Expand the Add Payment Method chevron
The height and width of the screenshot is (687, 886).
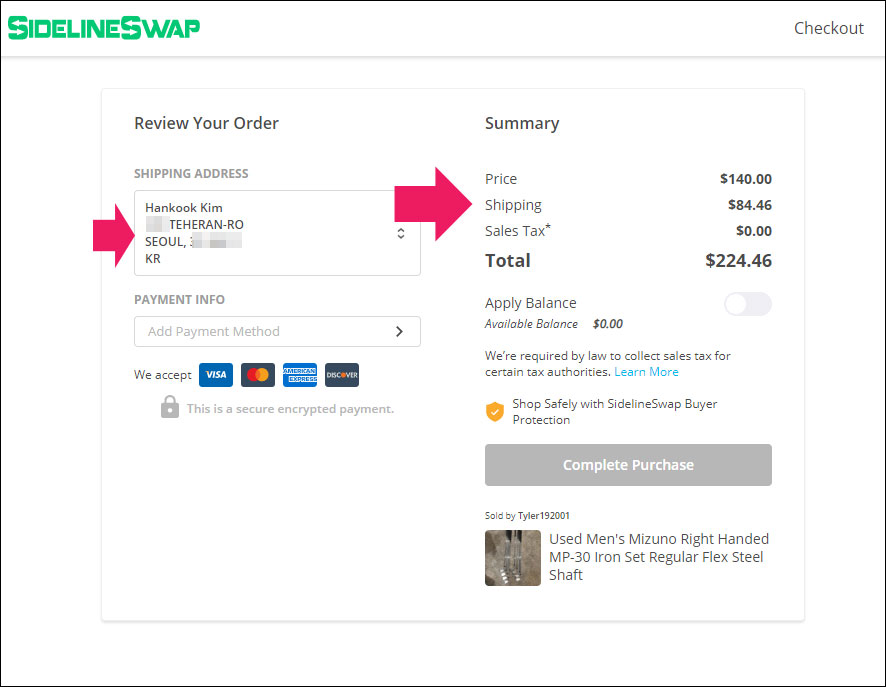399,332
